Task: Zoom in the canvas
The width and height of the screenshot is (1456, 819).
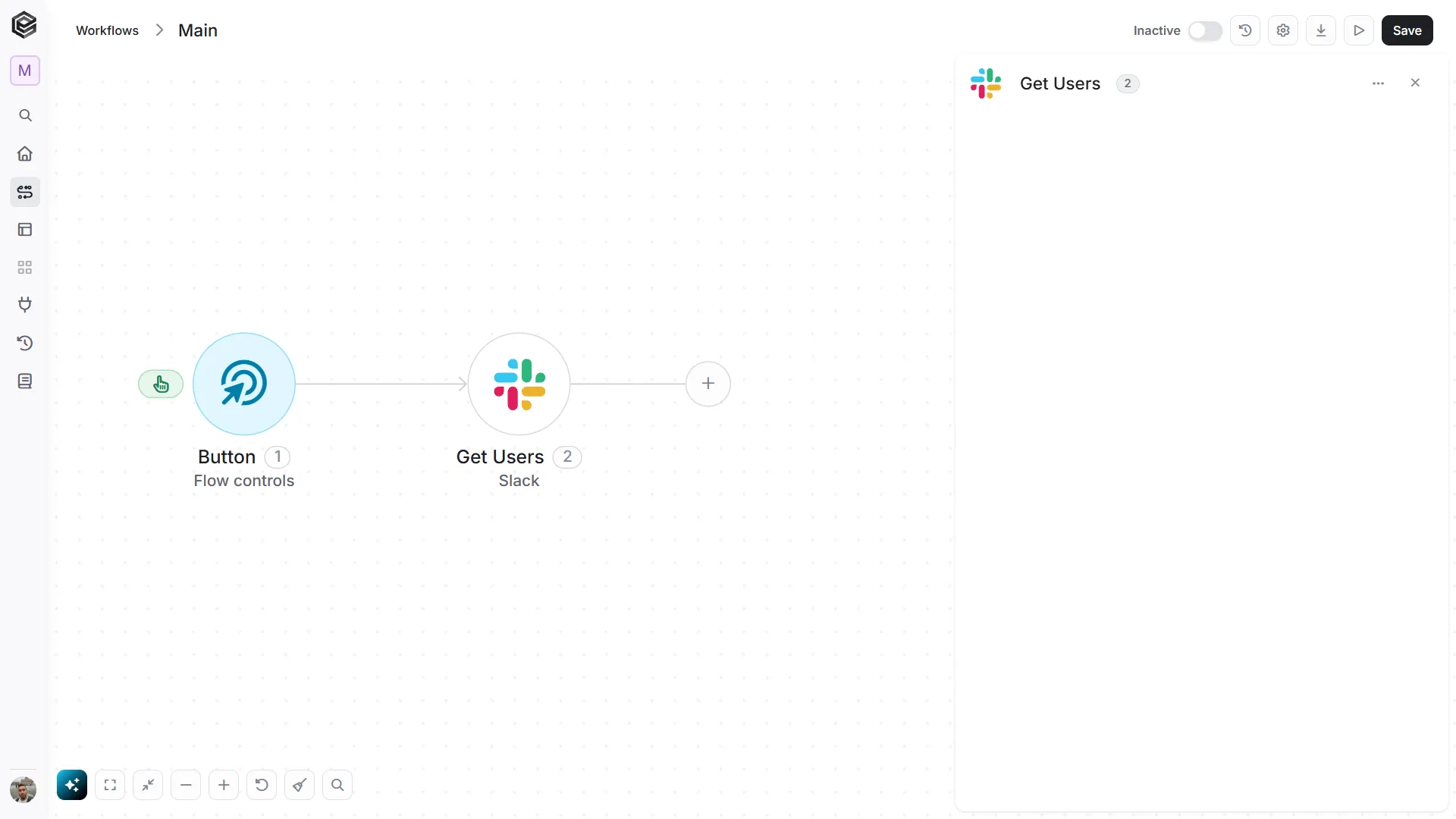Action: (x=224, y=785)
